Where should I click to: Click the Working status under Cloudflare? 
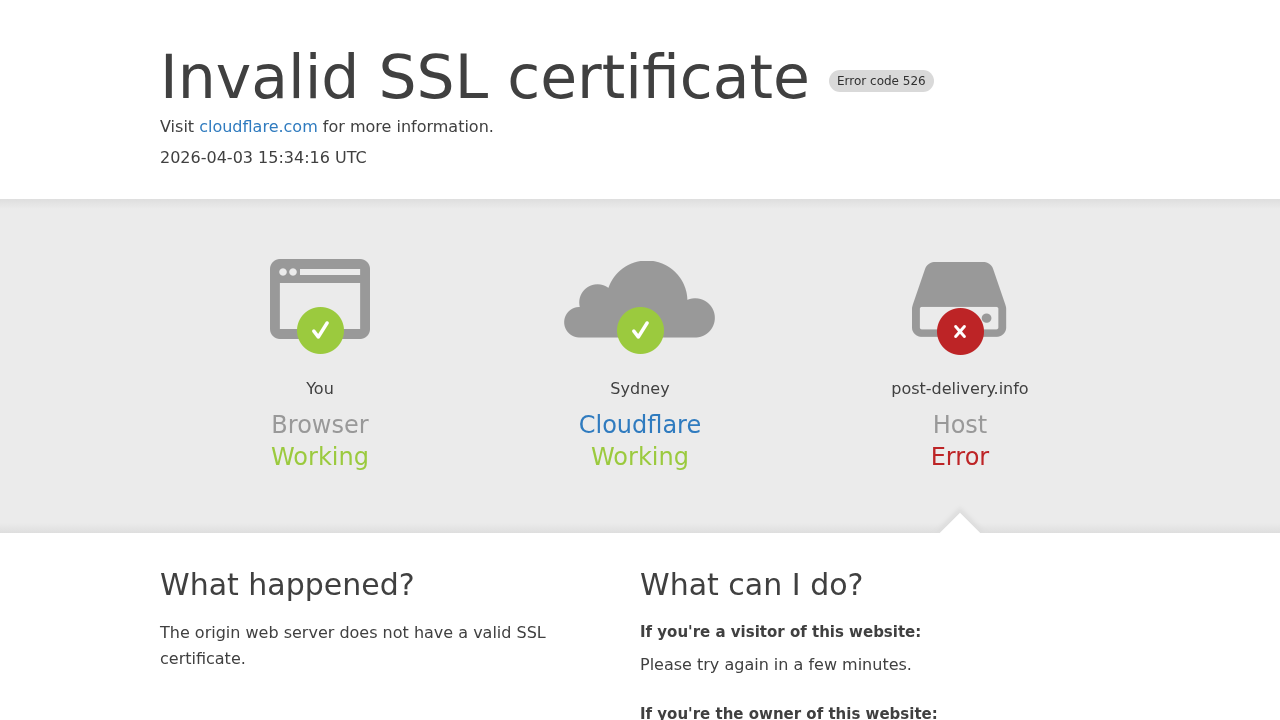pos(640,456)
